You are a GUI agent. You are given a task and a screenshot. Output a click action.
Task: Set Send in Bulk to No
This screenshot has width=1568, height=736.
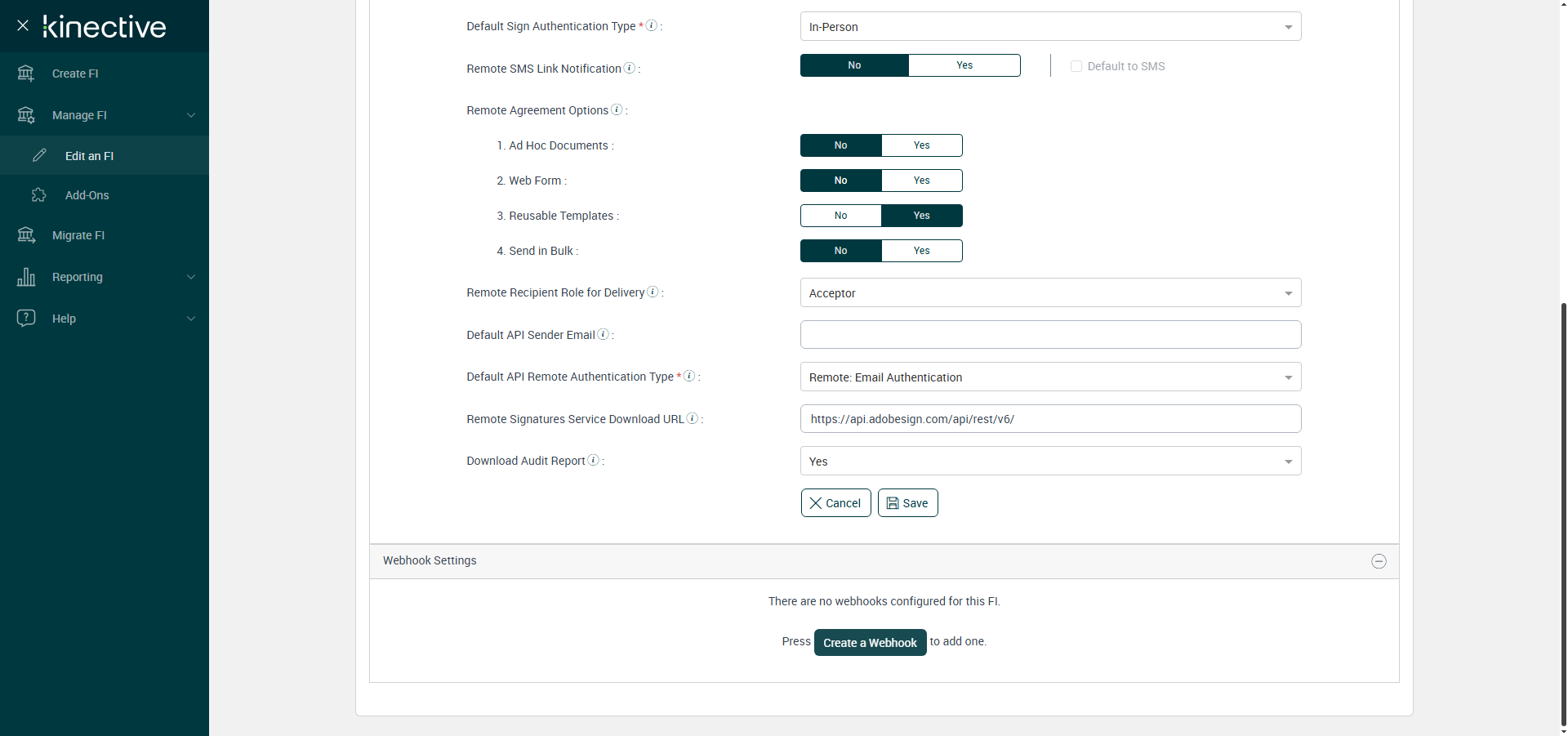(841, 251)
